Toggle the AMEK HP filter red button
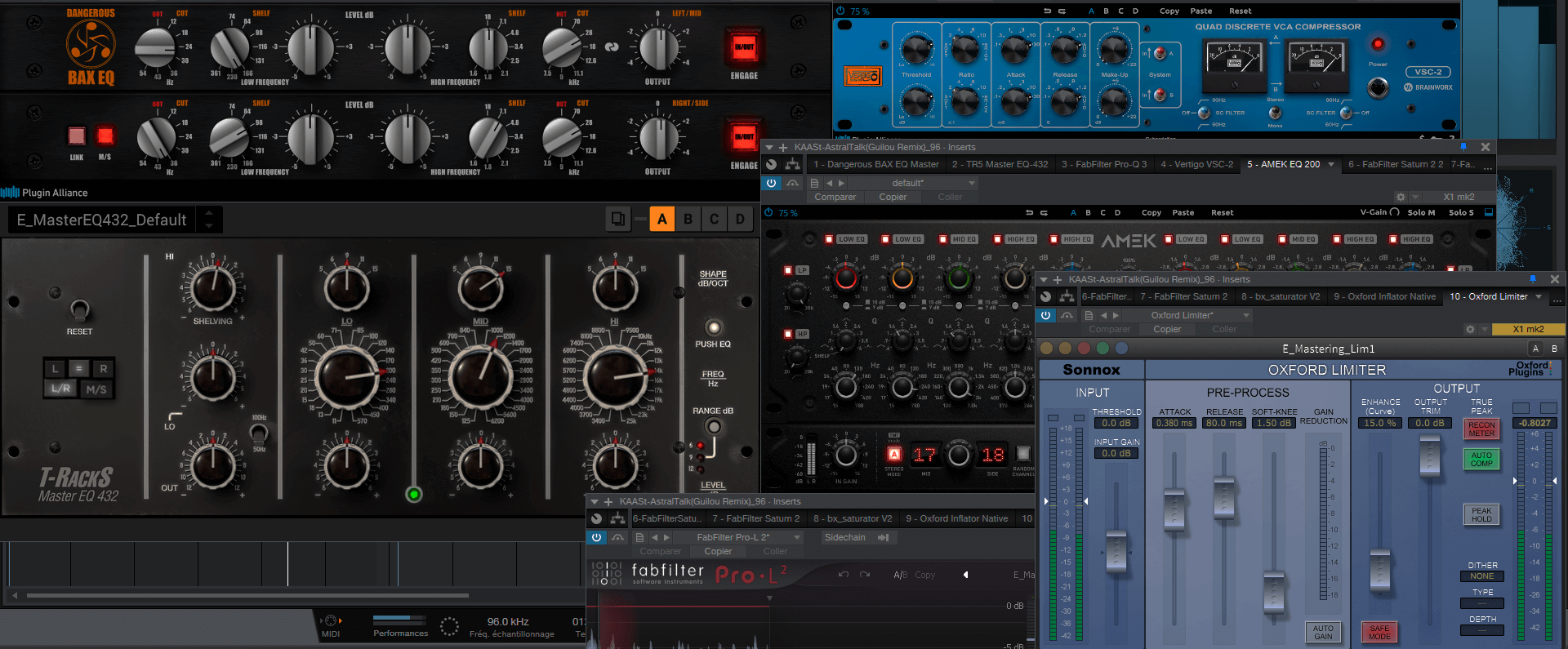 [x=788, y=334]
